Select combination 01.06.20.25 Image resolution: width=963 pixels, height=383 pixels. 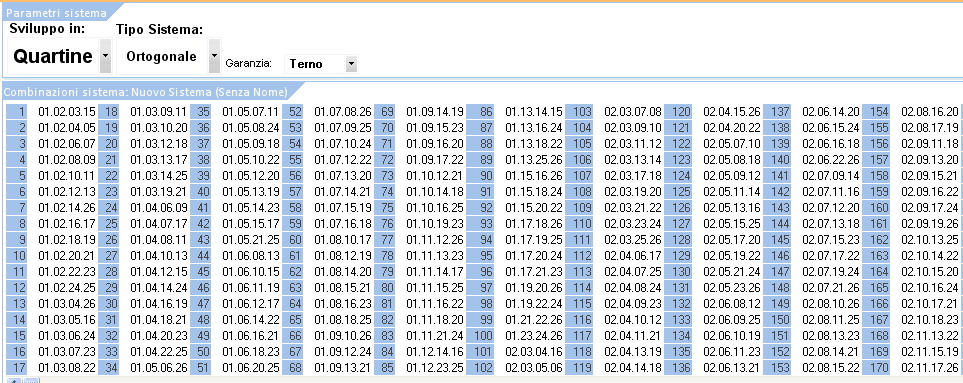point(251,367)
